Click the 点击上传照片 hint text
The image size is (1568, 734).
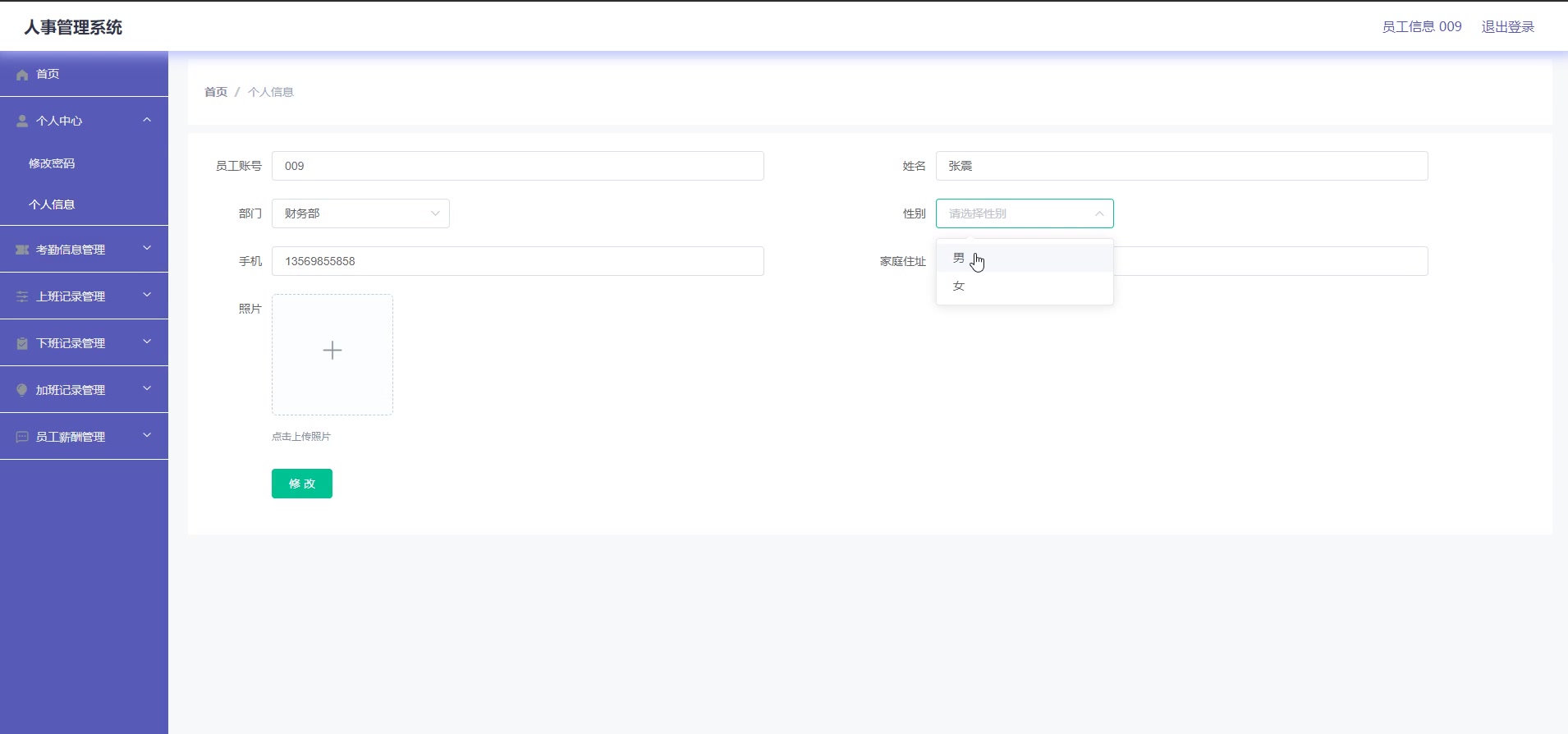point(301,437)
